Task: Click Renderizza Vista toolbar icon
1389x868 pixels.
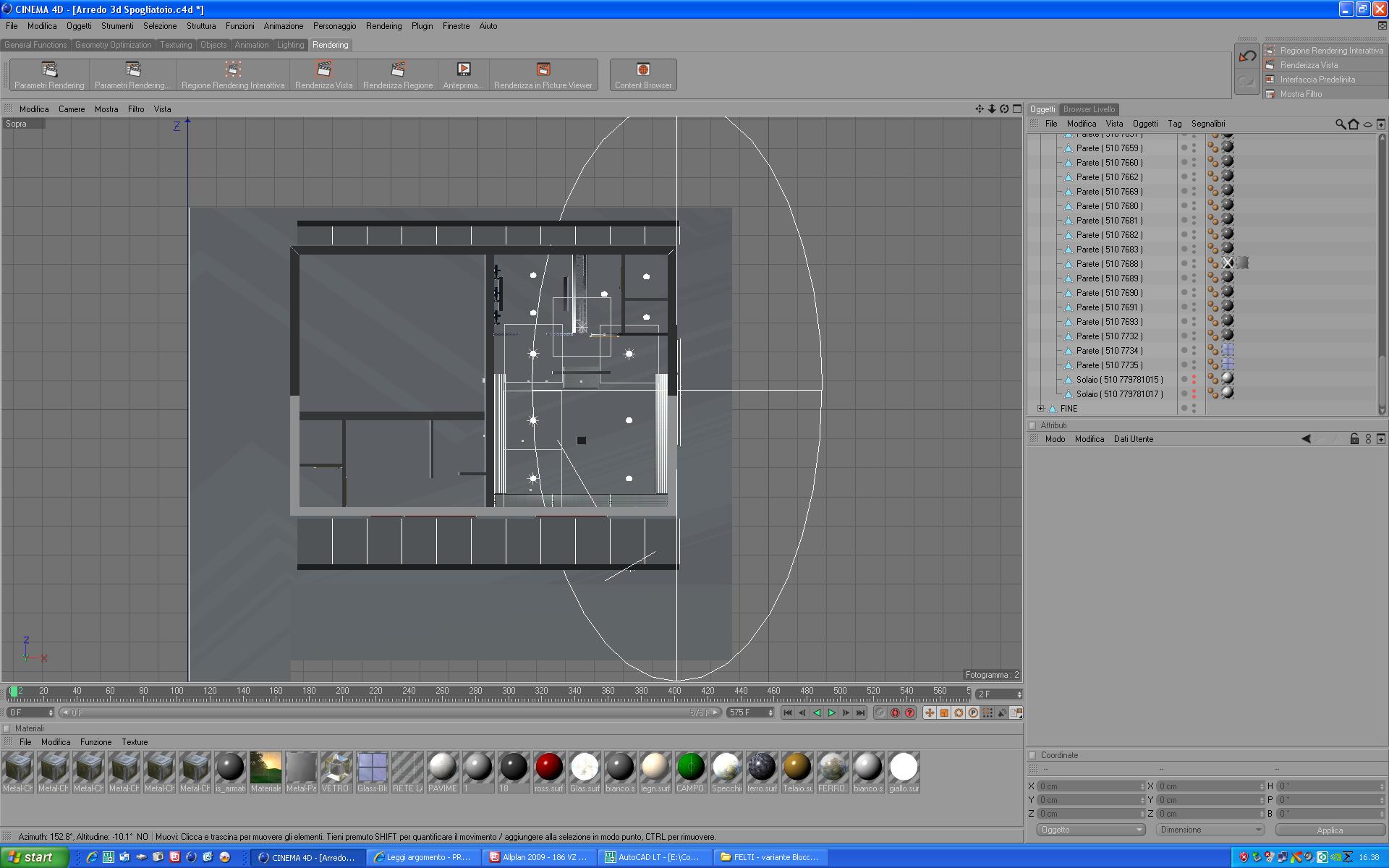Action: coord(323,70)
